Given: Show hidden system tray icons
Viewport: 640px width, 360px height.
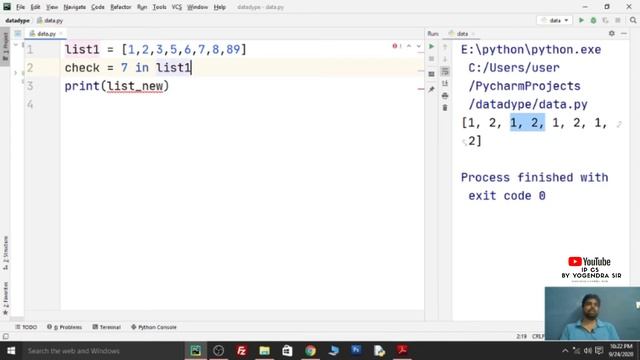Looking at the screenshot, I should click(x=565, y=351).
